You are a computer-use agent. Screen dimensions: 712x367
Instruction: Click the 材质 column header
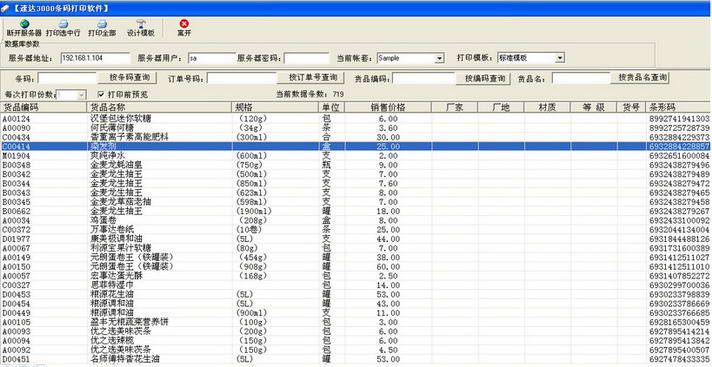pos(548,107)
